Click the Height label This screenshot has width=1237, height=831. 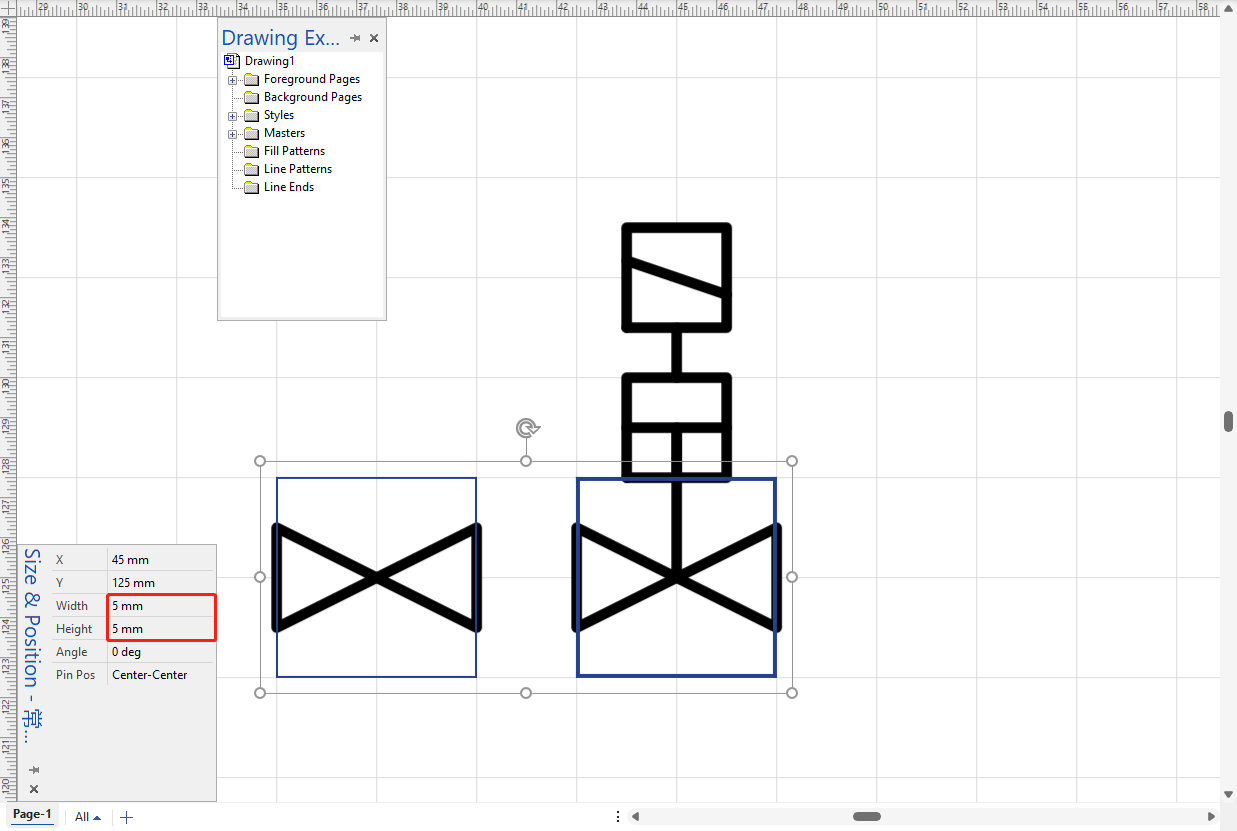74,629
